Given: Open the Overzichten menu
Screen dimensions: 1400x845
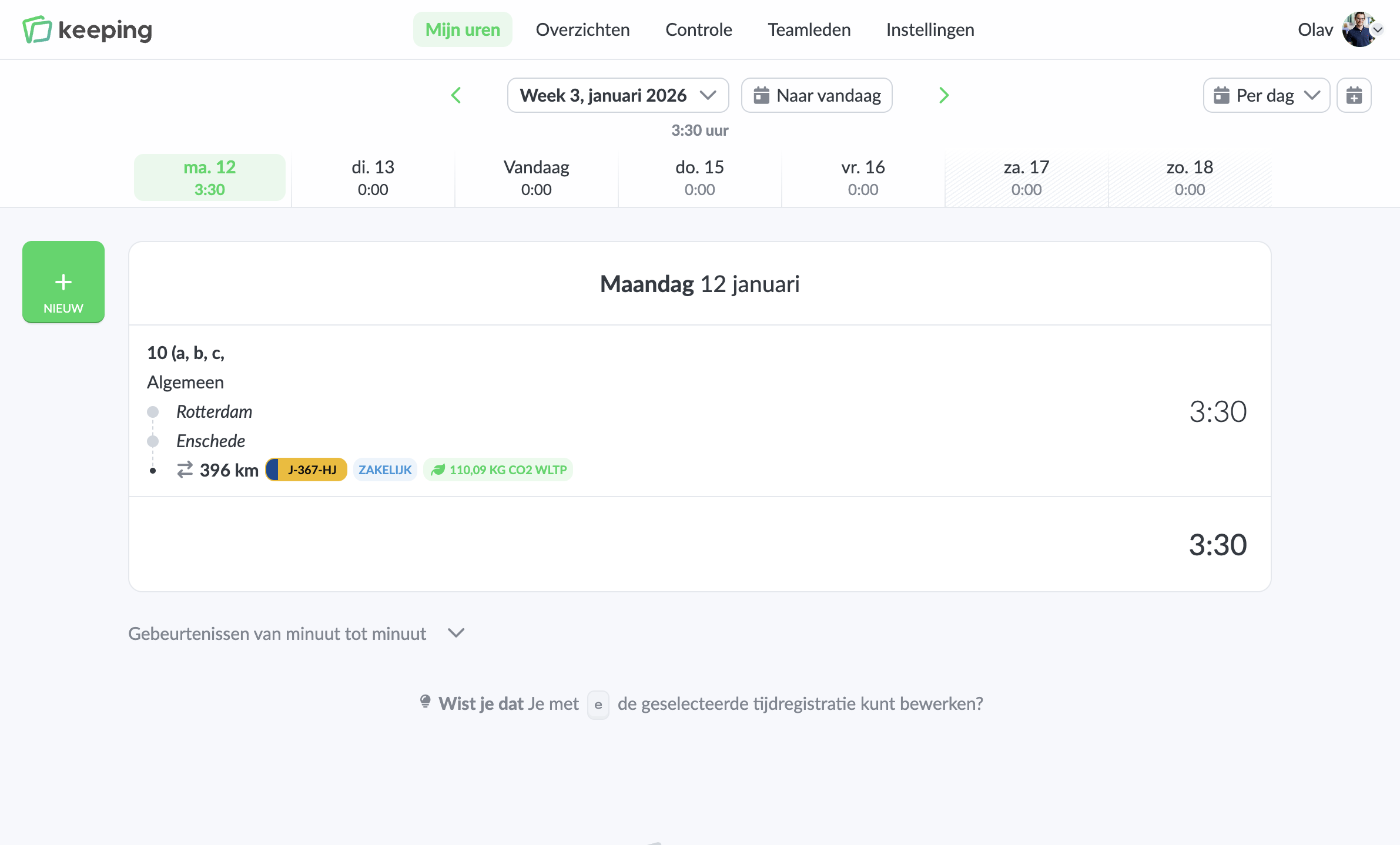Looking at the screenshot, I should click(582, 29).
